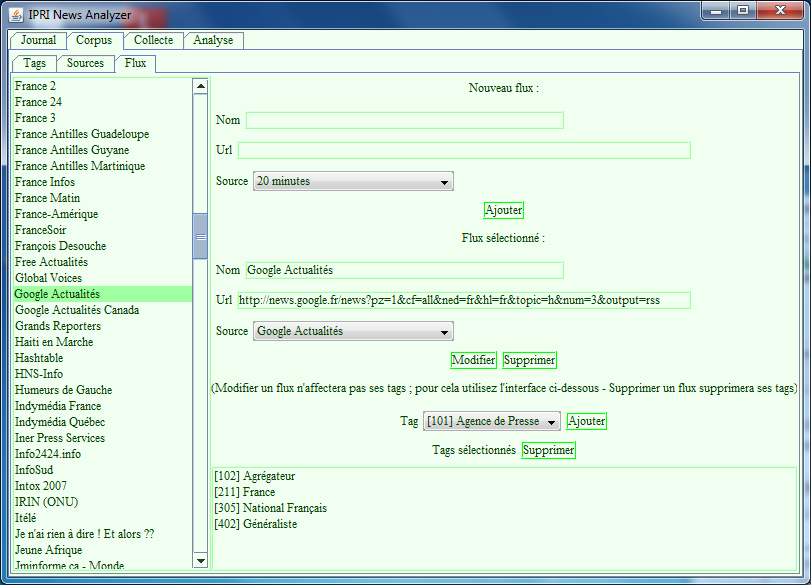Image resolution: width=811 pixels, height=585 pixels.
Task: Select the Sources sub-tab
Action: [x=85, y=63]
